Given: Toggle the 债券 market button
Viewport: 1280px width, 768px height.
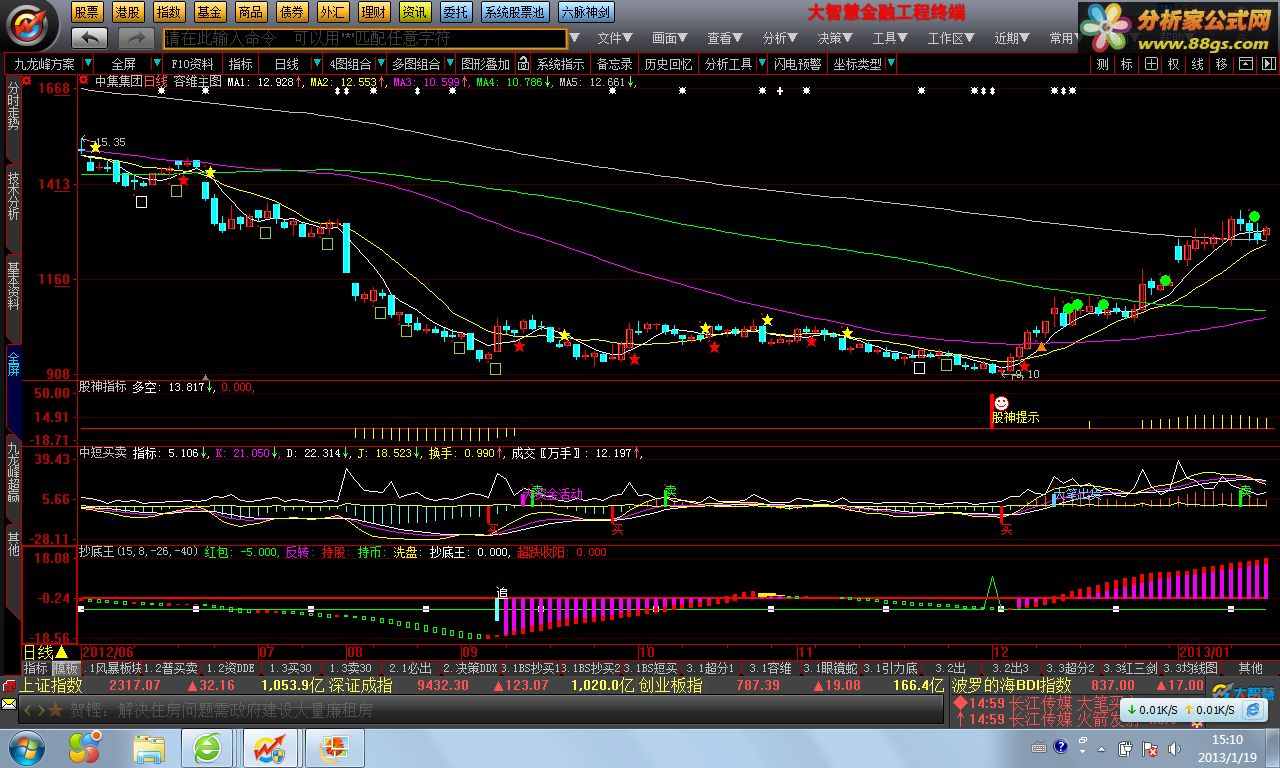Looking at the screenshot, I should (x=292, y=12).
